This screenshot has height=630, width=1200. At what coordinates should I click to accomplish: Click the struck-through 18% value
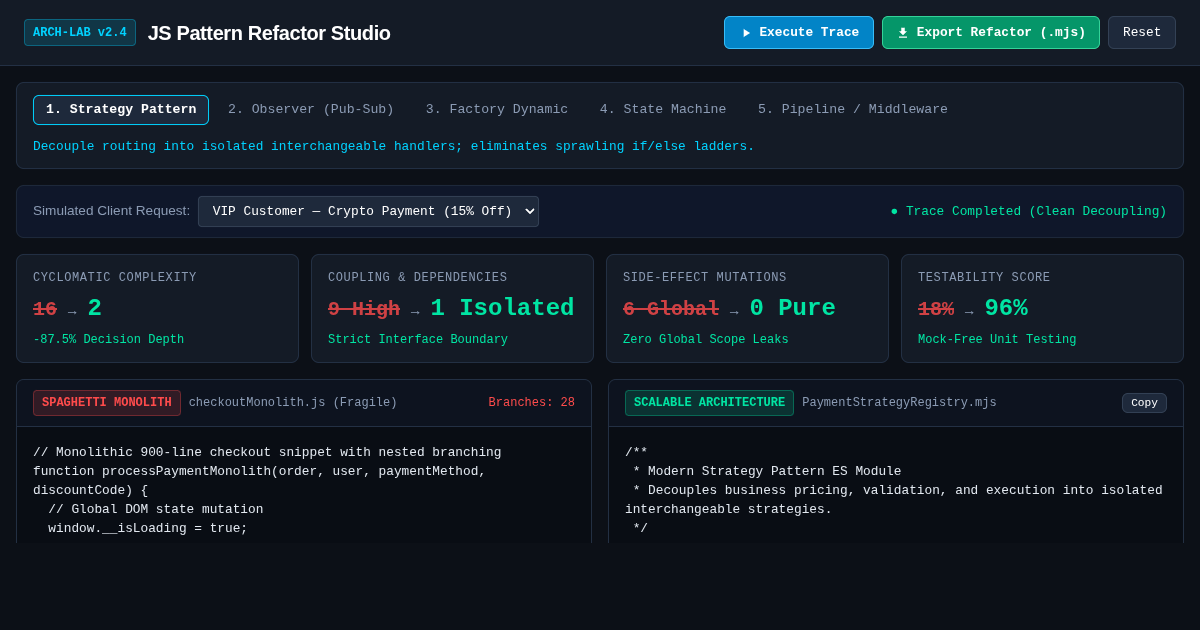point(936,309)
